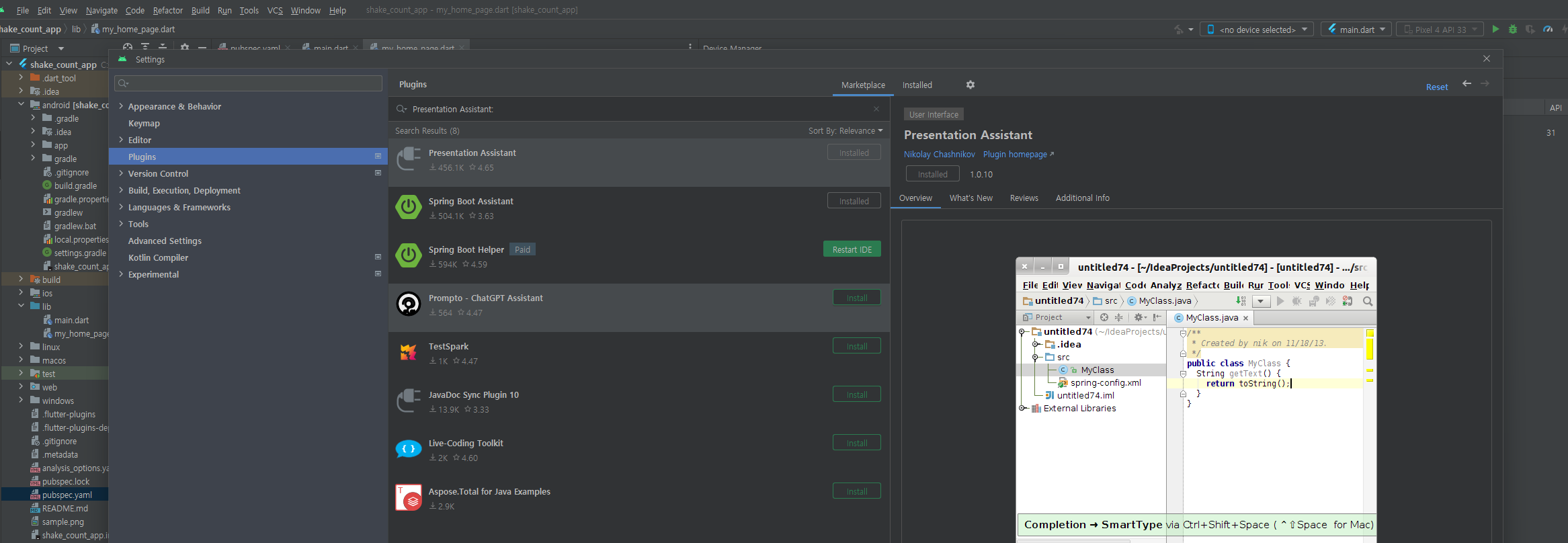Click the Live-Coding Toolkit plugin icon

pyautogui.click(x=409, y=449)
